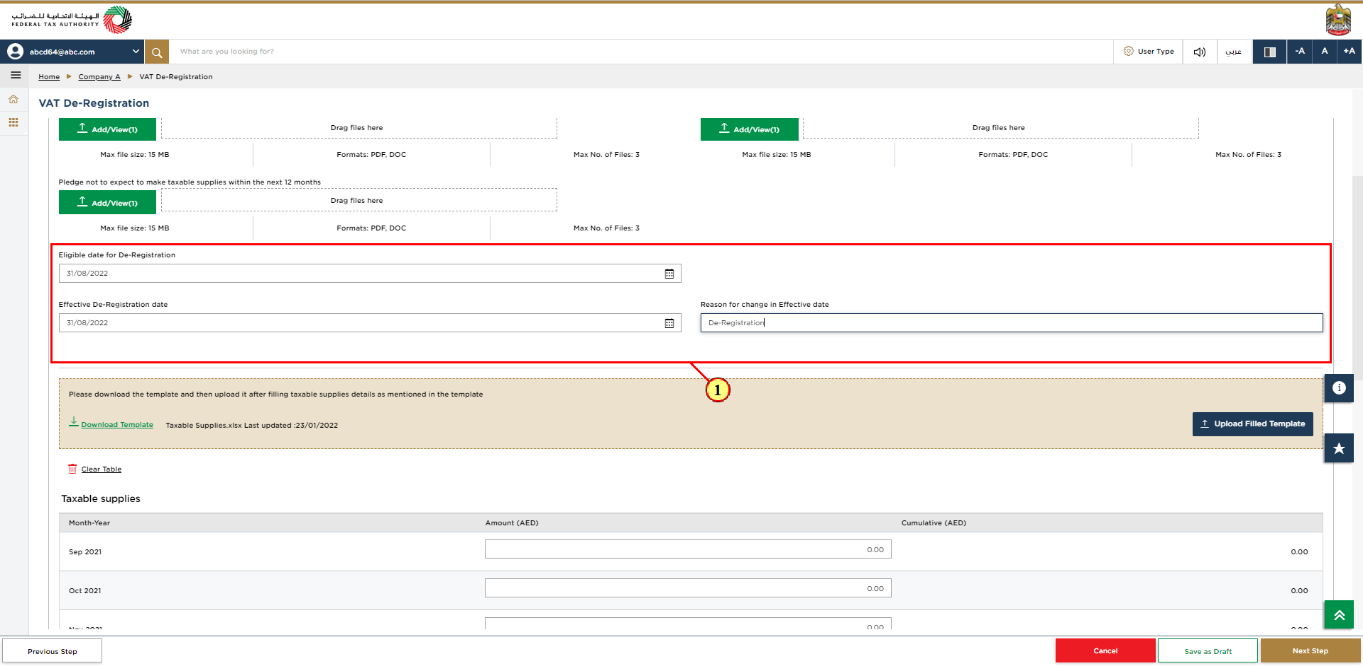Click Add/View(1) under Pledge statement
Screen dimensions: 1363x666
(x=107, y=202)
